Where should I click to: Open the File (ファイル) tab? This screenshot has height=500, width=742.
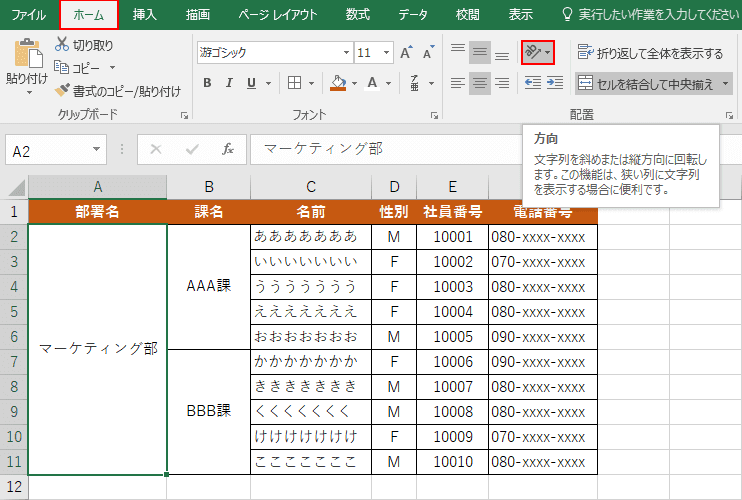pyautogui.click(x=28, y=15)
